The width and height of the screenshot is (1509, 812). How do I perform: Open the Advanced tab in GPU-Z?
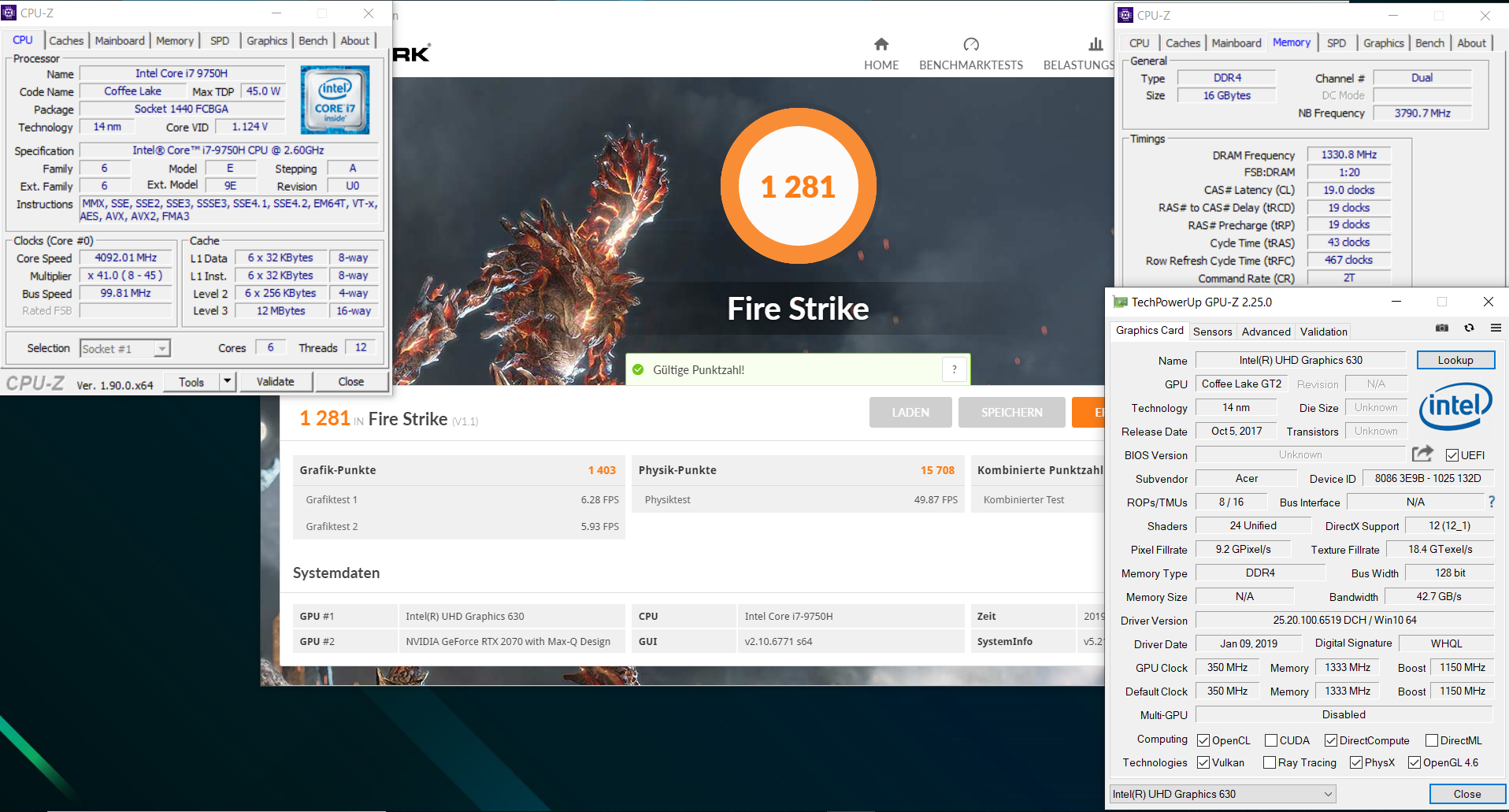click(1266, 332)
